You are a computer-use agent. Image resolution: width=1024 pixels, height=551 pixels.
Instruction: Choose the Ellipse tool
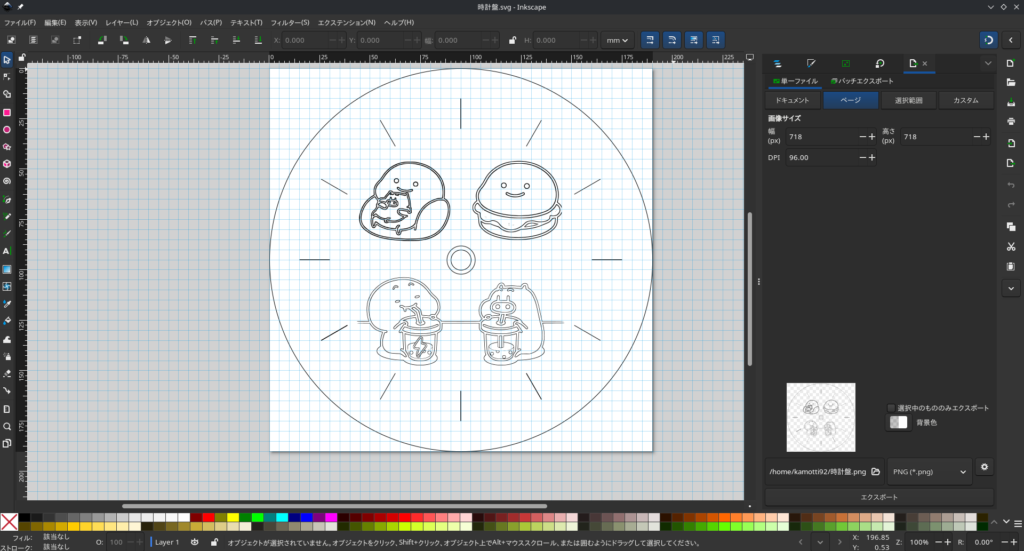point(7,130)
